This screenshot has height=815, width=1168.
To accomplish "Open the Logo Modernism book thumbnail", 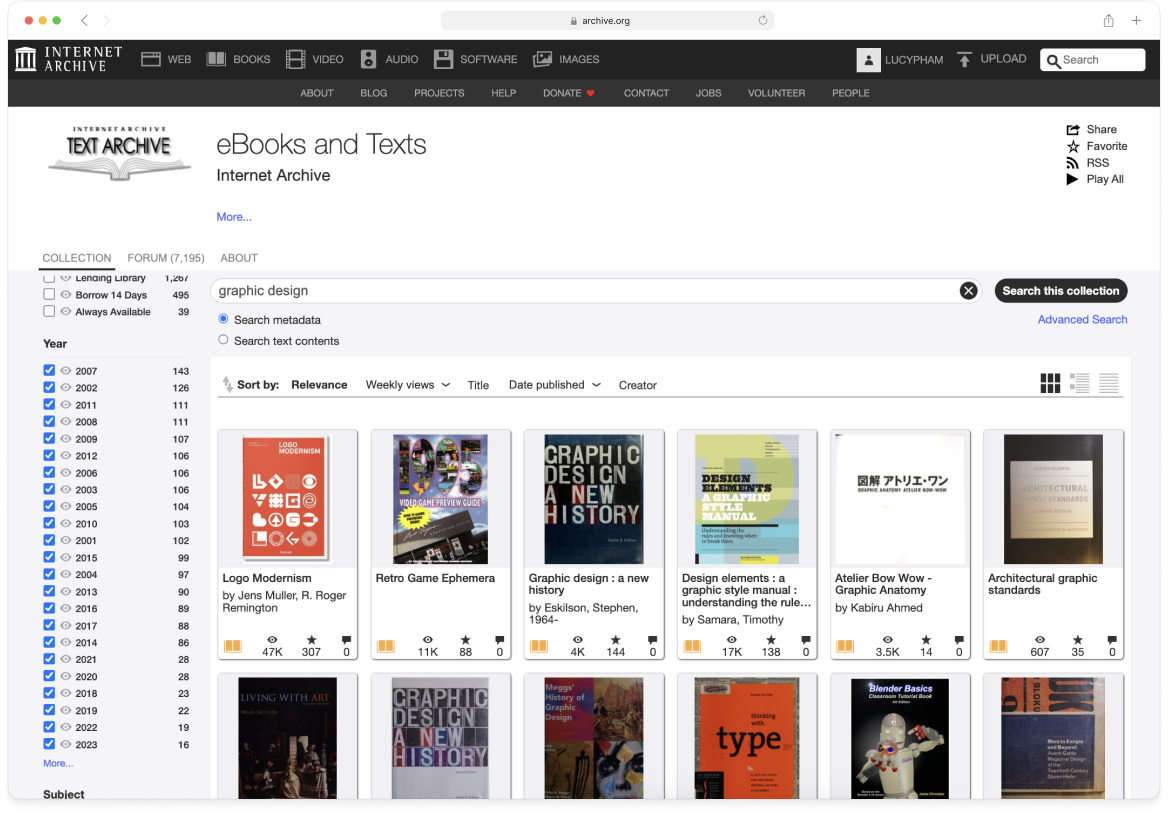I will [x=287, y=499].
